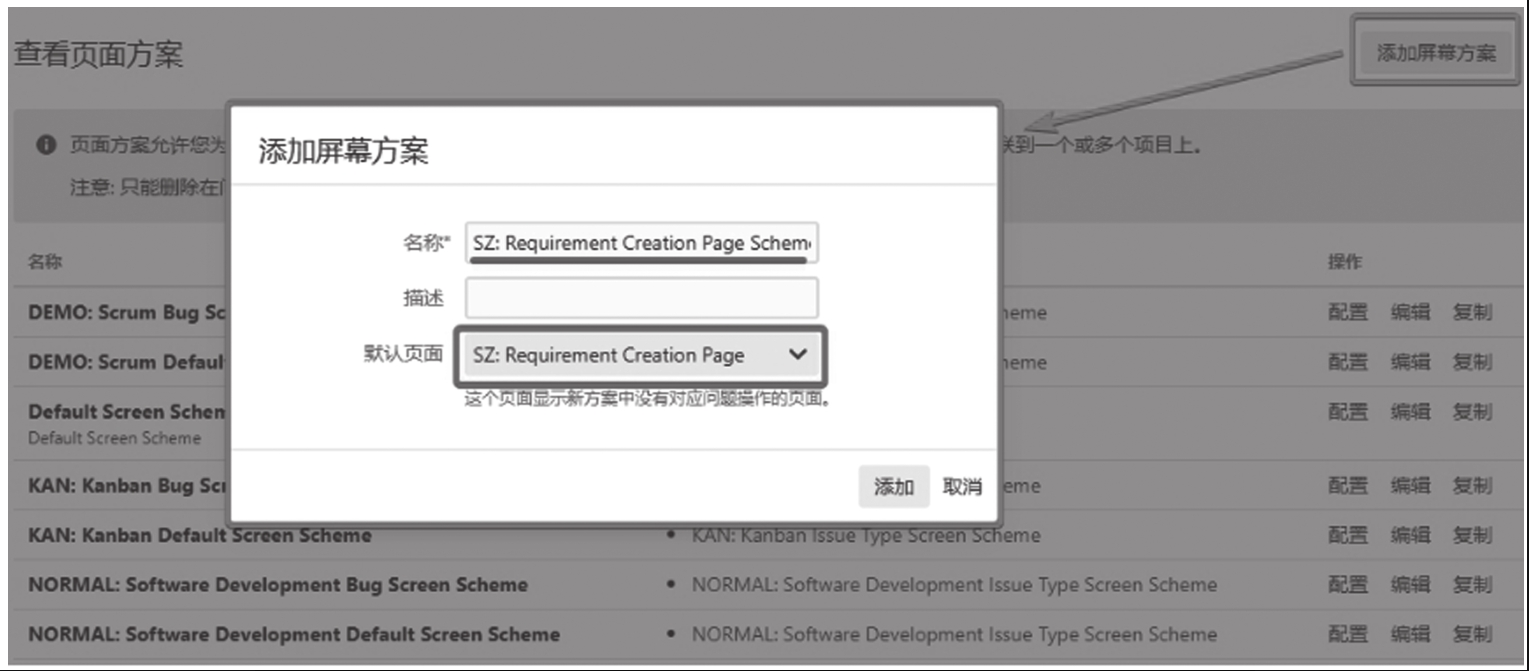Viewport: 1529px width, 671px height.
Task: Click 编辑 for KAN: Kanban Default Screen Scheme
Action: tap(1410, 535)
